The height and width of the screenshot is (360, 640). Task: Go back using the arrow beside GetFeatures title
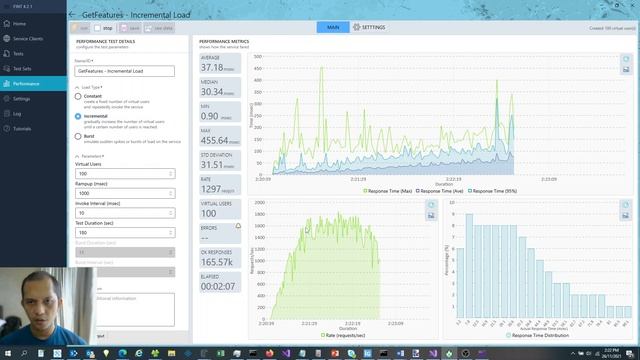click(72, 15)
